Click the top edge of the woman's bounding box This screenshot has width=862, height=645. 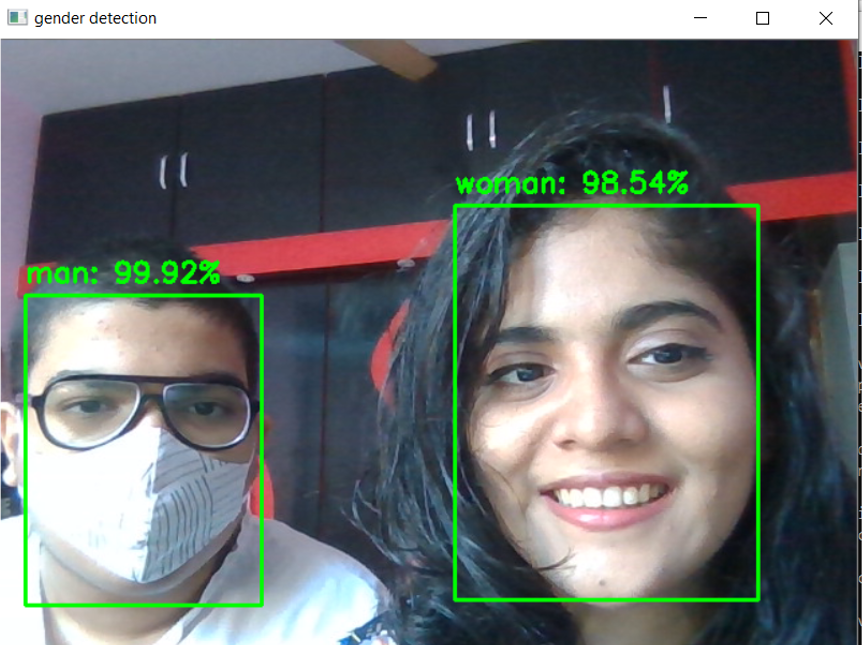[x=606, y=203]
